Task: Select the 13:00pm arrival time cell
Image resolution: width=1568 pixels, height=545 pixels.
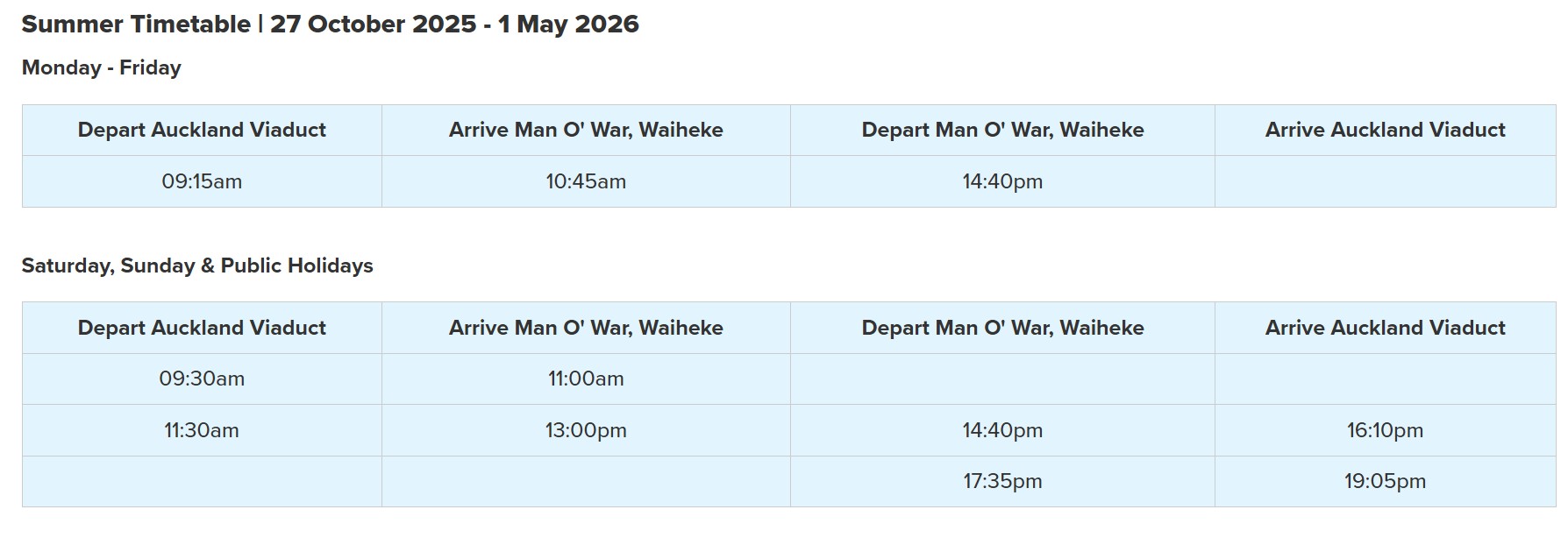Action: tap(586, 430)
